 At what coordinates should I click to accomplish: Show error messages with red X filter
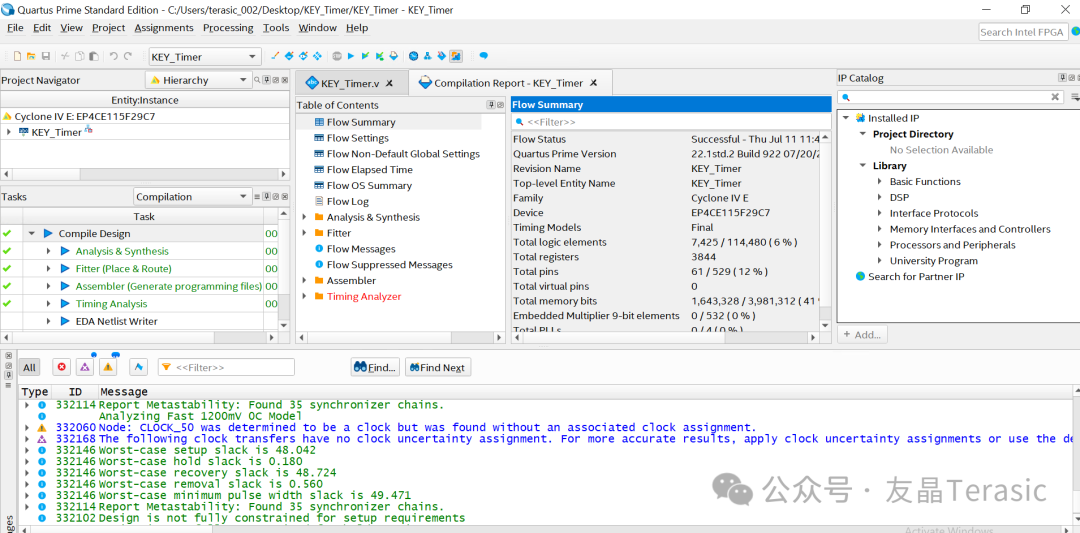62,367
